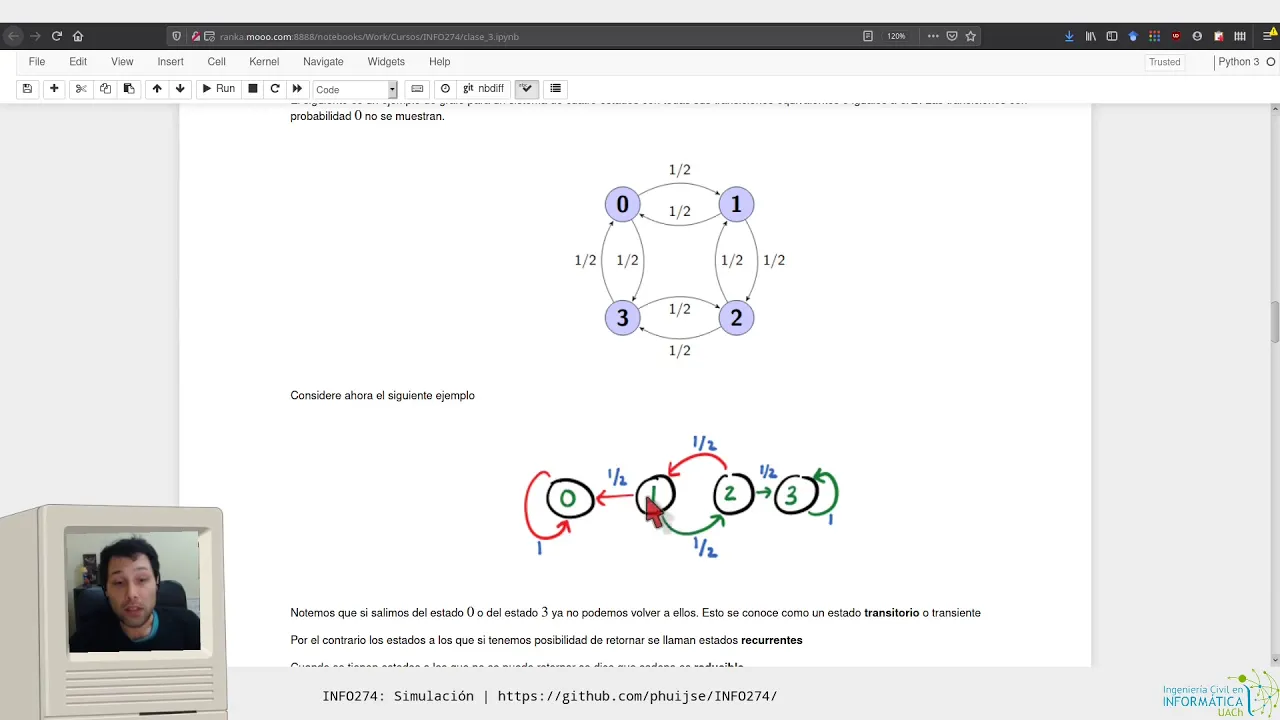Open the Navigate menu
1280x720 pixels.
coord(323,62)
